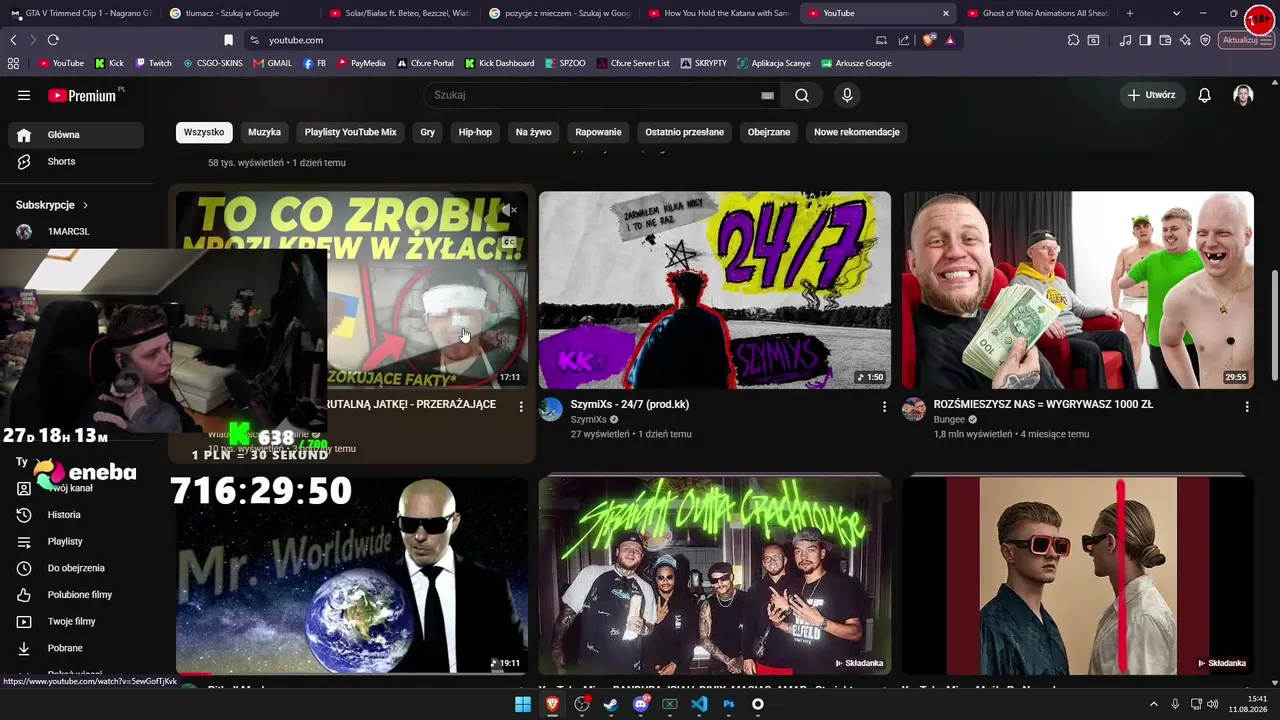Open Do obejrzenia watch later list

pos(76,568)
